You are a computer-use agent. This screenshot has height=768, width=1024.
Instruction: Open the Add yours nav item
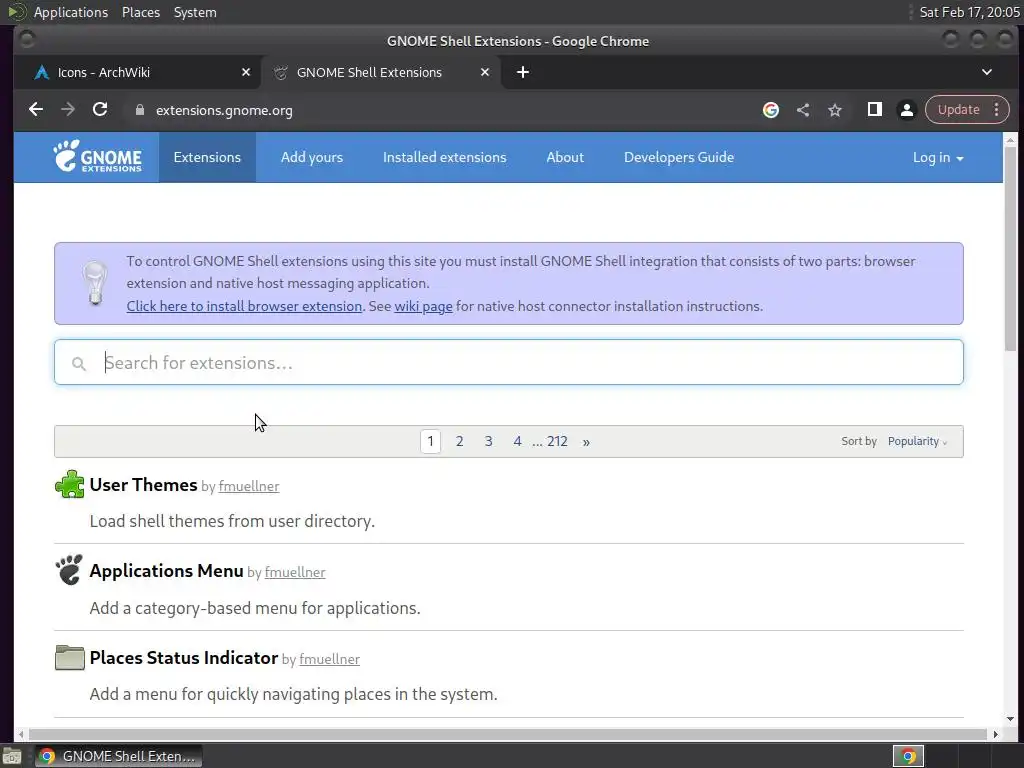pos(312,157)
